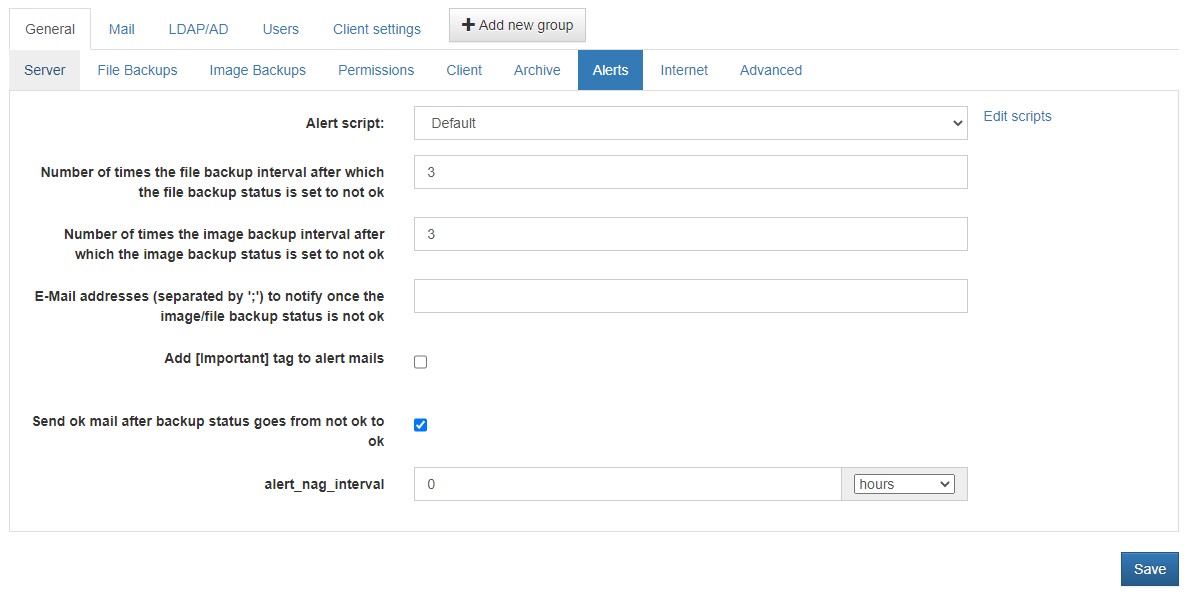Focus the alert_nag_interval value field
The image size is (1189, 599).
(x=628, y=484)
